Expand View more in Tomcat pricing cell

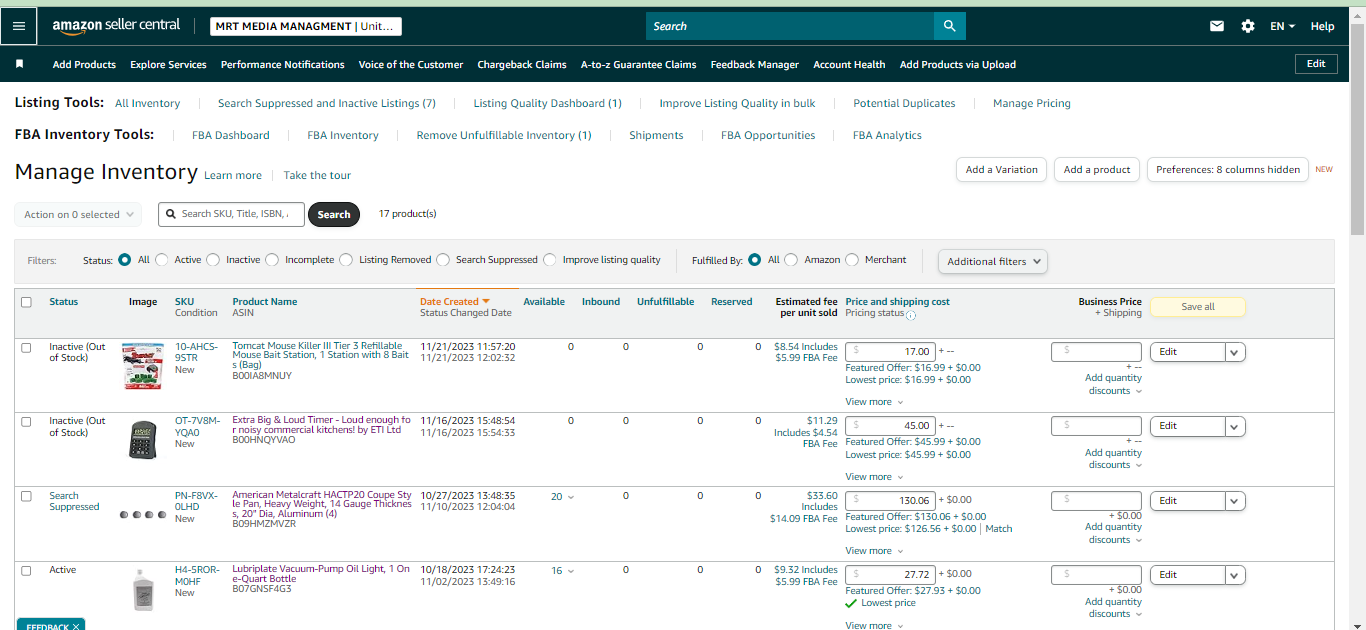click(874, 402)
